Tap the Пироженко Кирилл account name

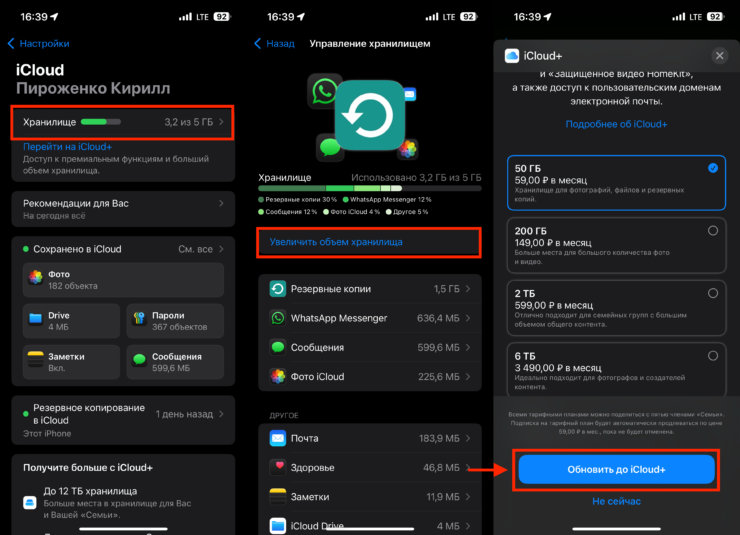(x=93, y=88)
